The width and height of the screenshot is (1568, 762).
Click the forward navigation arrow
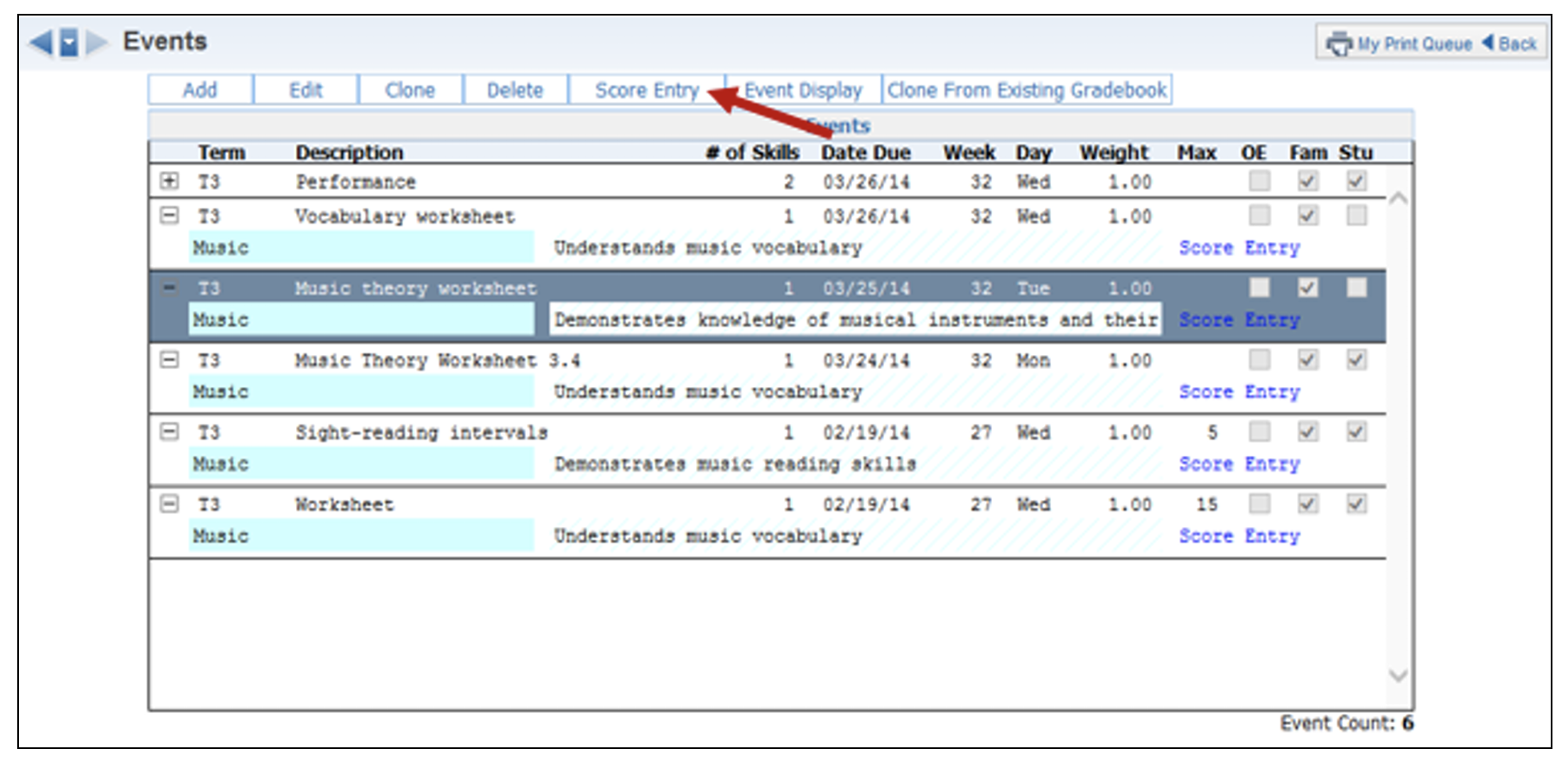(x=97, y=41)
